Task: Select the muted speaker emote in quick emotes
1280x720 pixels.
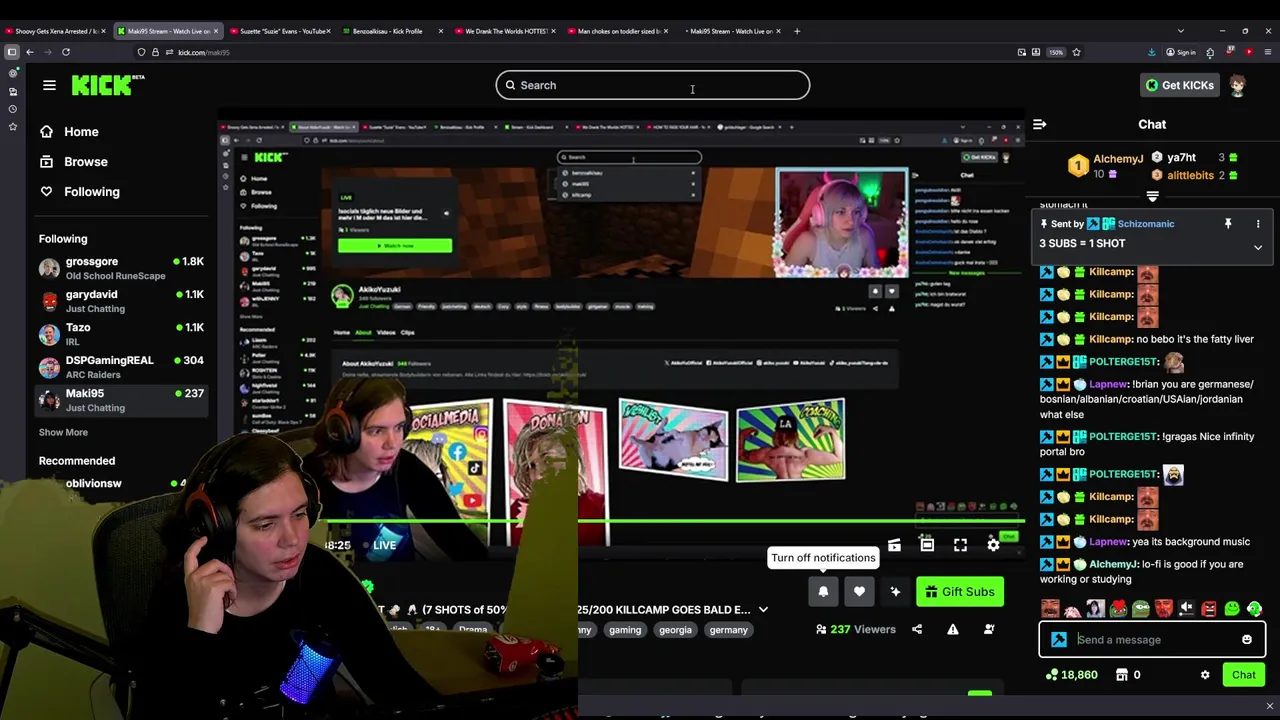Action: pos(1186,608)
